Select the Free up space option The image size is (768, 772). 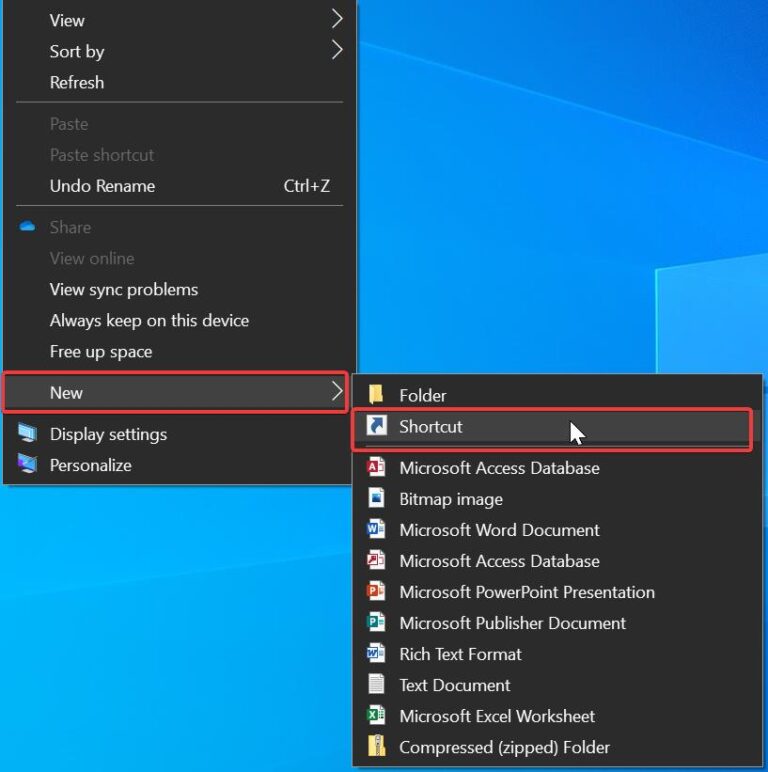pos(101,351)
